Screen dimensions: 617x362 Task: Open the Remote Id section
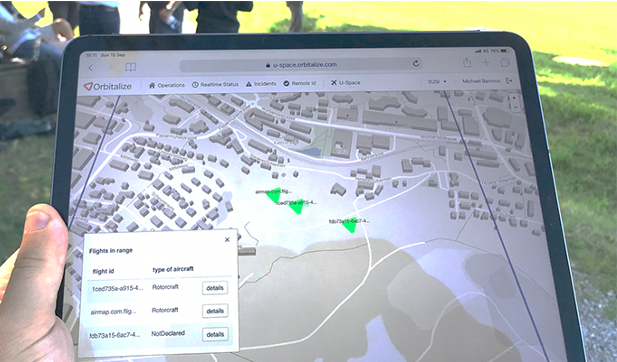click(299, 83)
